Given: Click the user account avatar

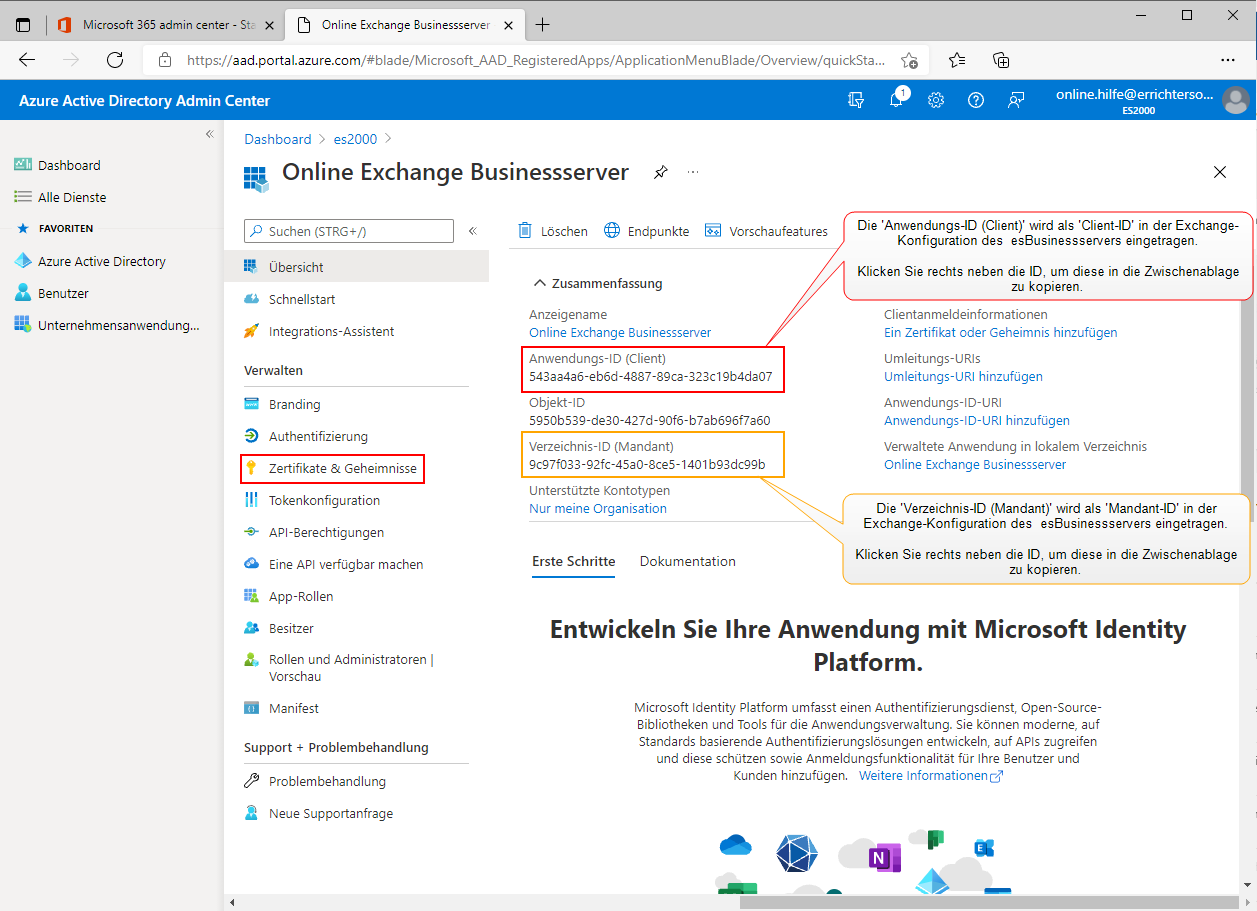Looking at the screenshot, I should tap(1236, 100).
